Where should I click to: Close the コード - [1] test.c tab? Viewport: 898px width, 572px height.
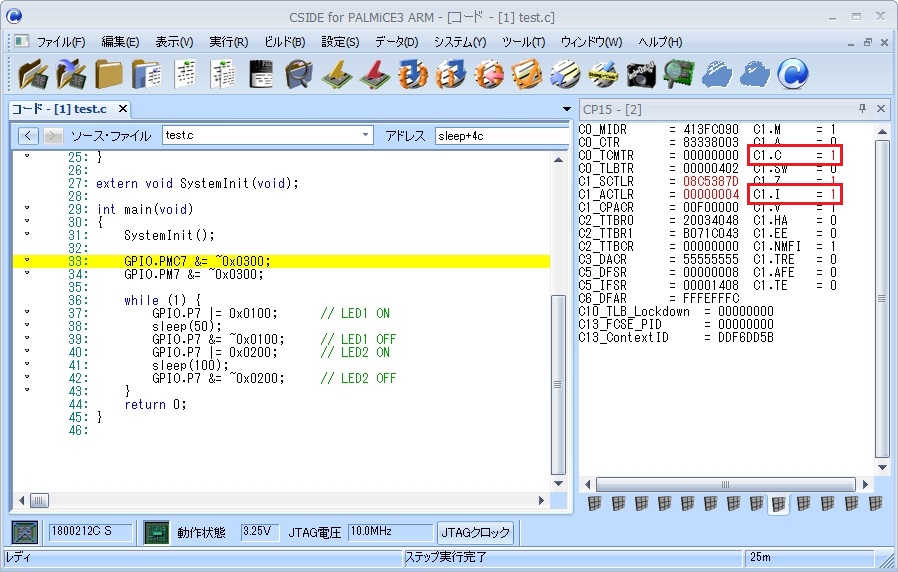coord(123,108)
